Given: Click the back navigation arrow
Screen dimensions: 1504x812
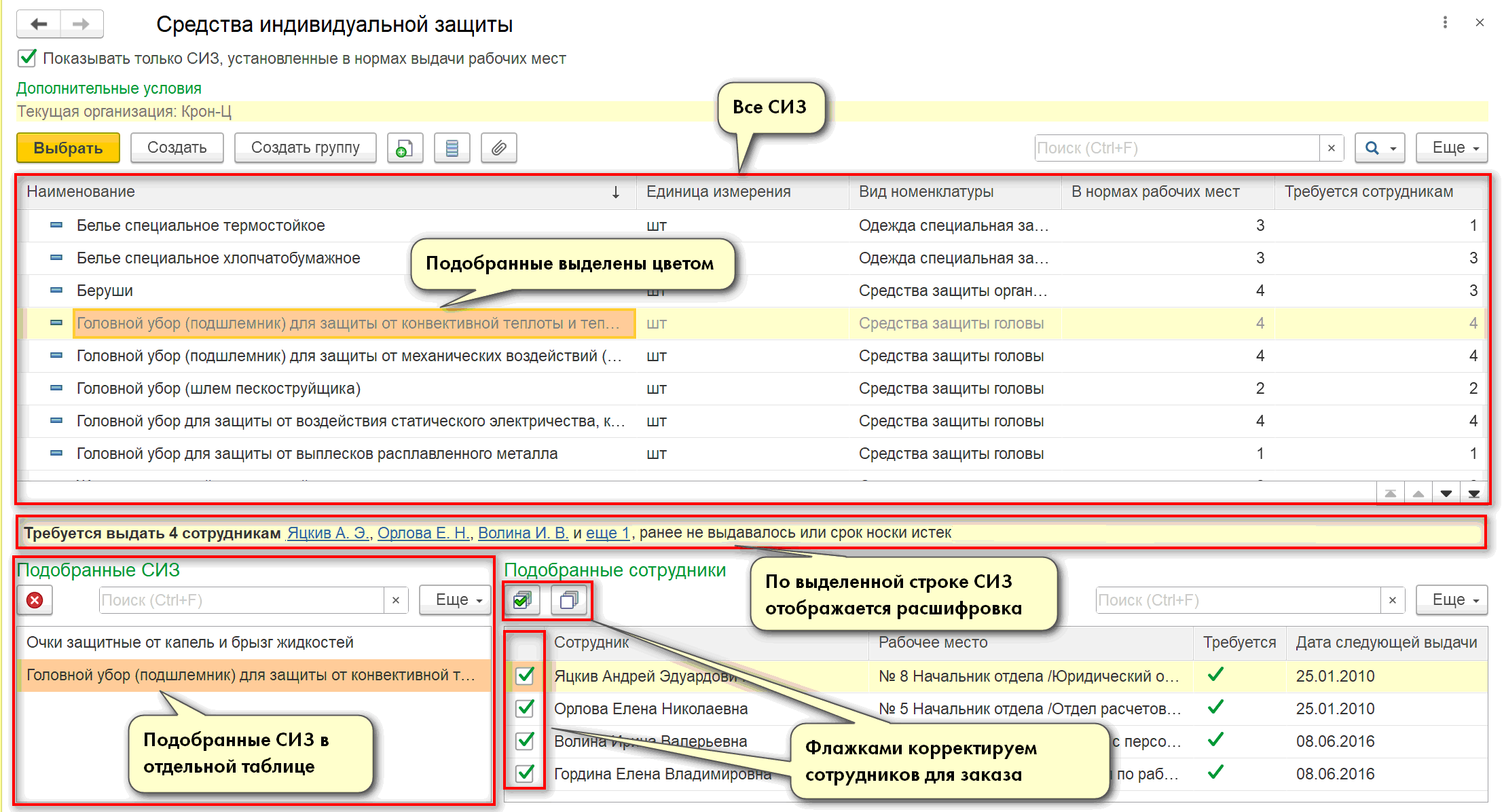Looking at the screenshot, I should [x=39, y=24].
